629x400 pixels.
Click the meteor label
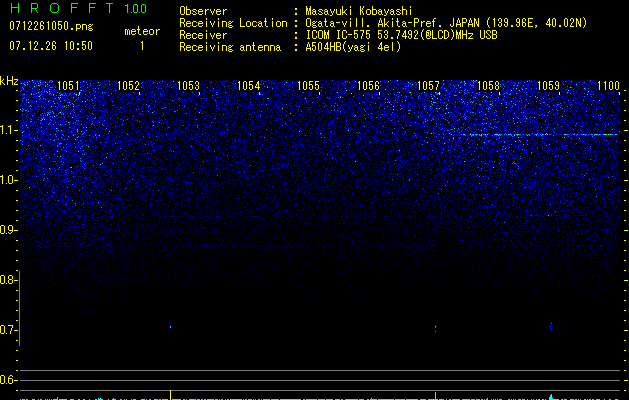[x=142, y=31]
